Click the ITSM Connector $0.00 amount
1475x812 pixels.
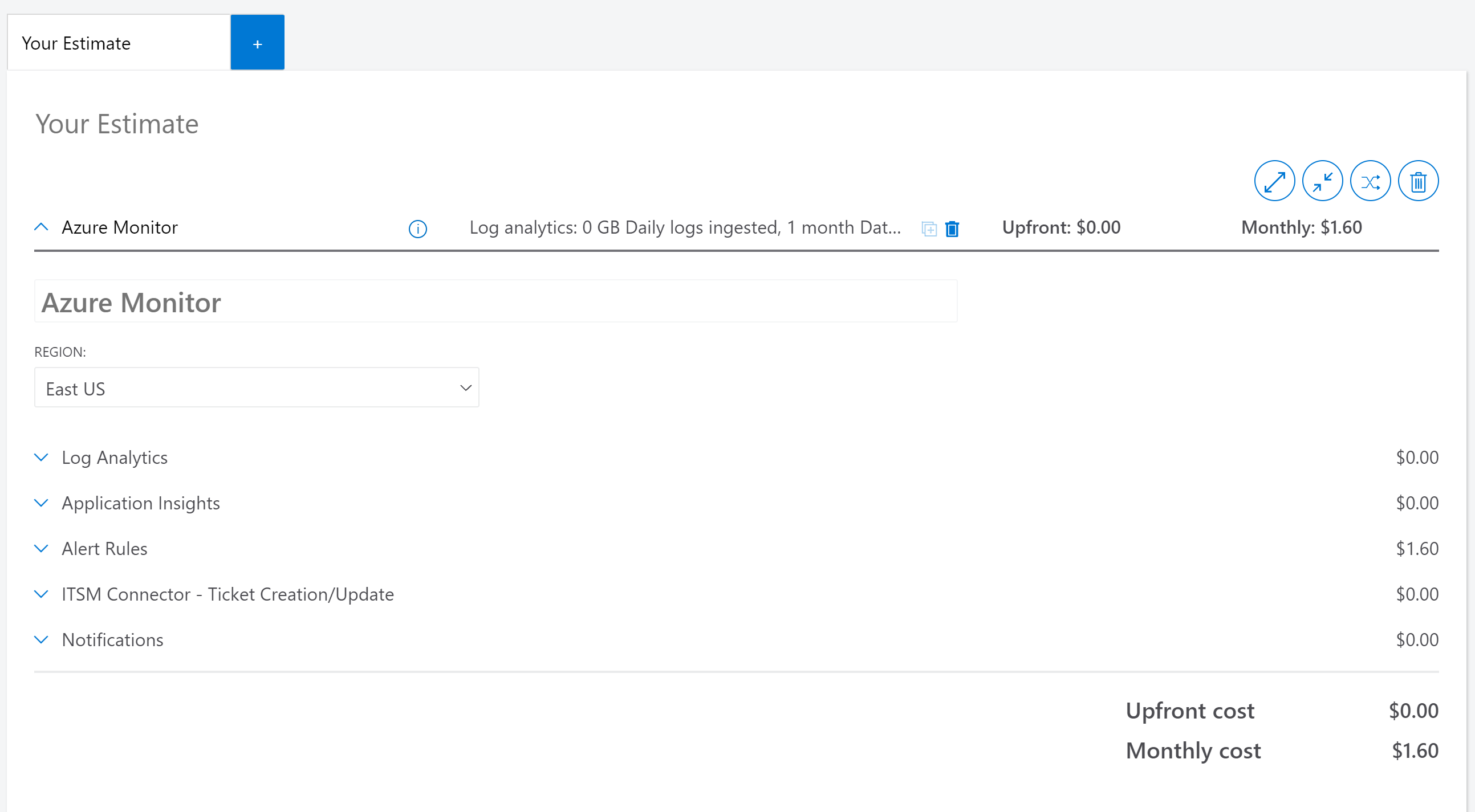pos(1417,594)
